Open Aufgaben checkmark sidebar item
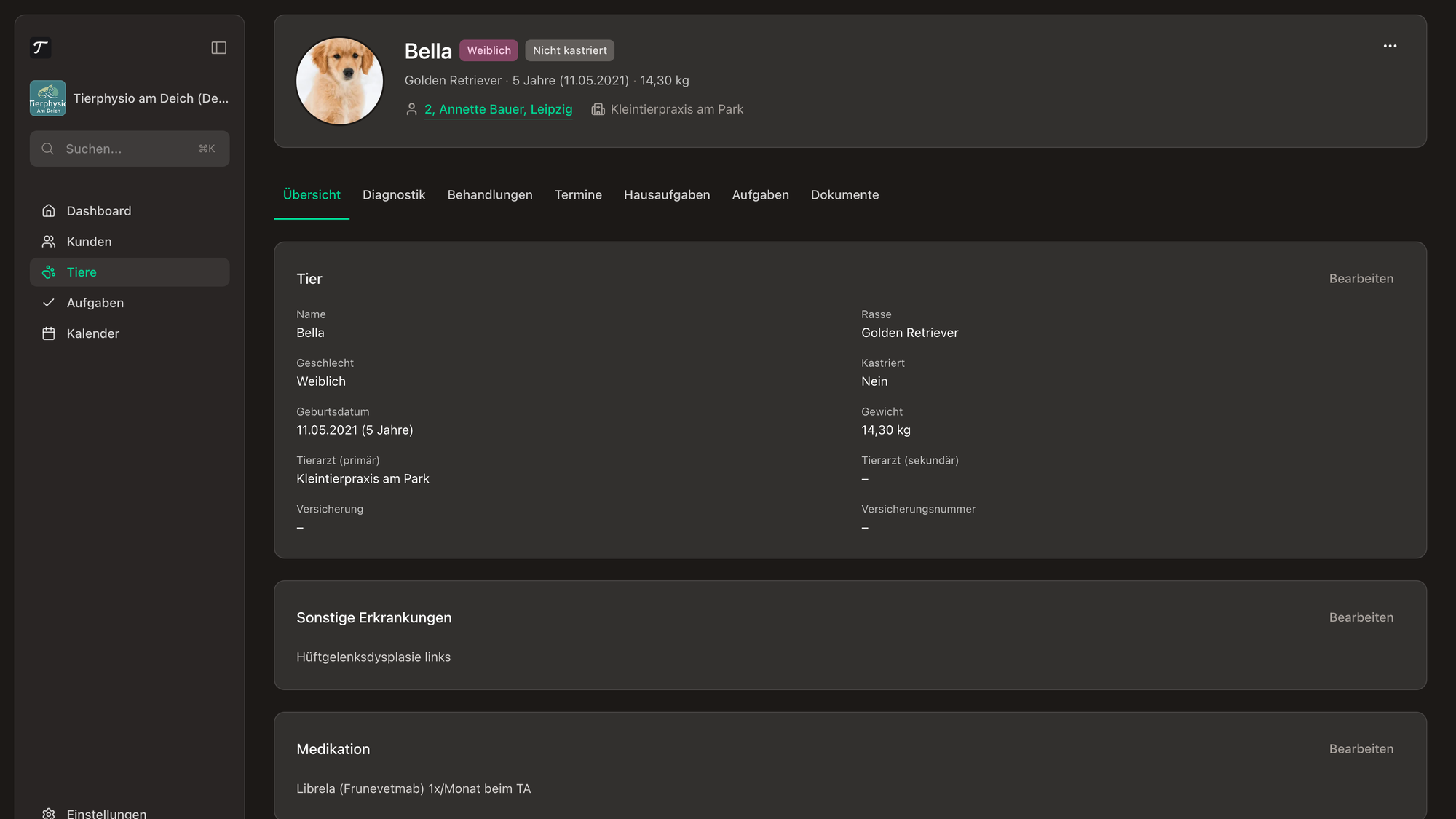1456x819 pixels. click(x=130, y=303)
